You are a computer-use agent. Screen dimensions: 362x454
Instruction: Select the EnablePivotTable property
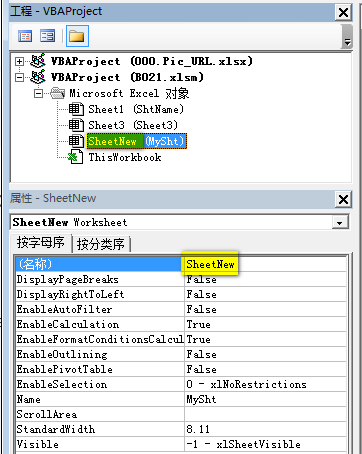pyautogui.click(x=99, y=369)
